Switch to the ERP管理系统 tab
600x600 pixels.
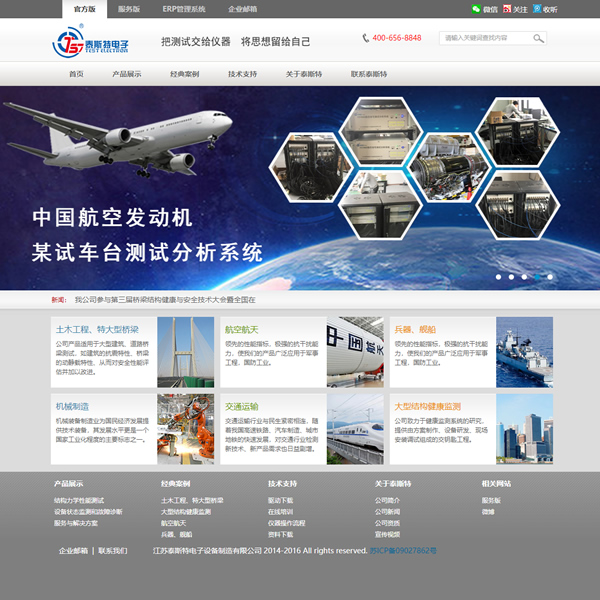183,8
